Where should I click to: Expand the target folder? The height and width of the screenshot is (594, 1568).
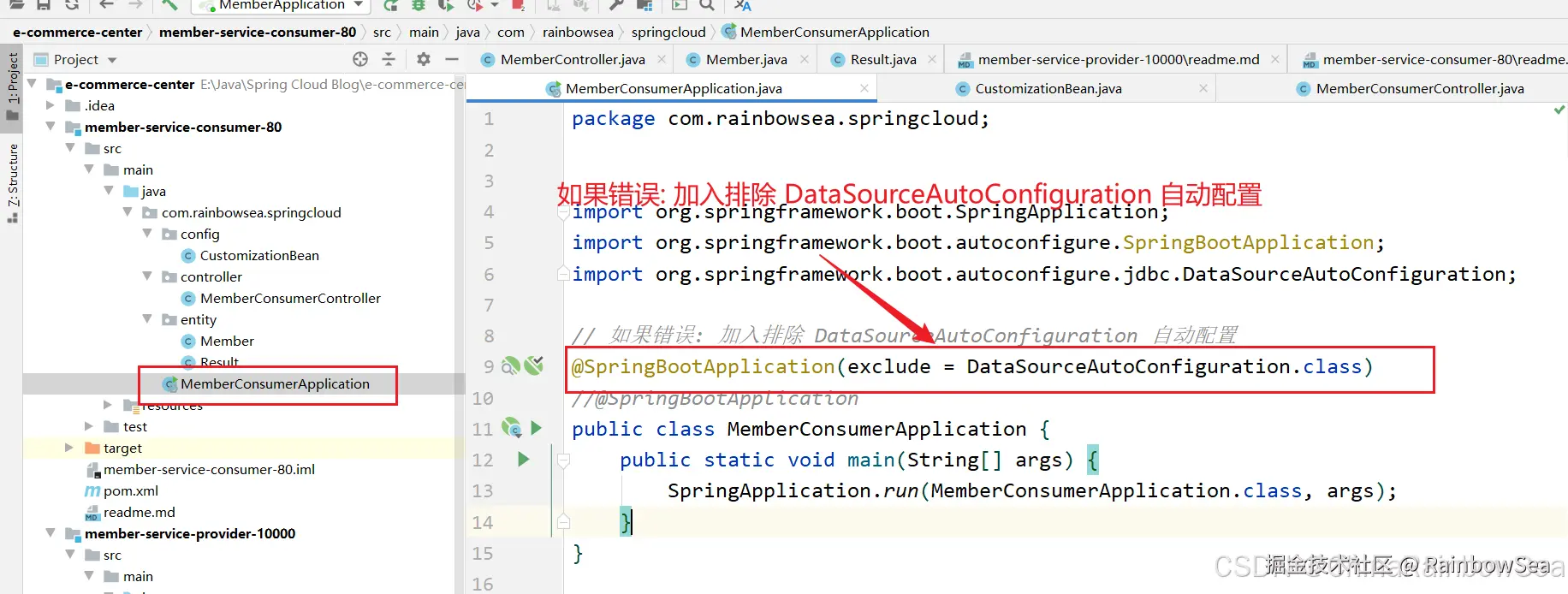(69, 448)
